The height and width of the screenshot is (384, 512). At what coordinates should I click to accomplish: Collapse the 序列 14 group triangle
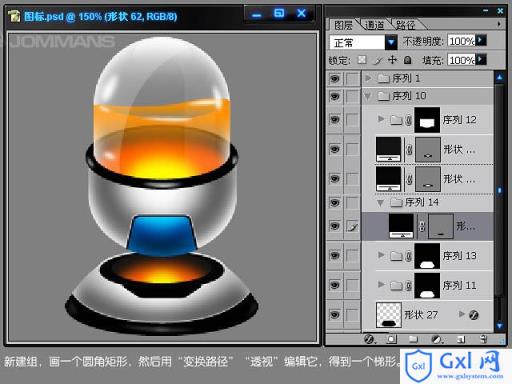click(380, 203)
